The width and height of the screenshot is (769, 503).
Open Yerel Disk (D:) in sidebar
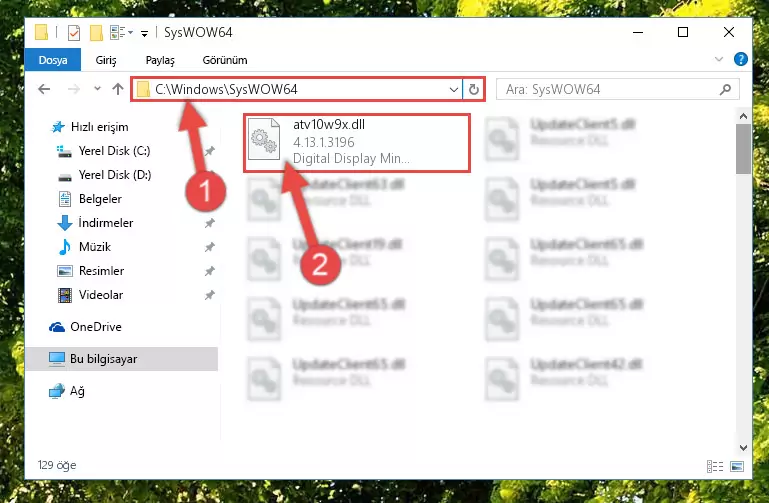pyautogui.click(x=114, y=175)
